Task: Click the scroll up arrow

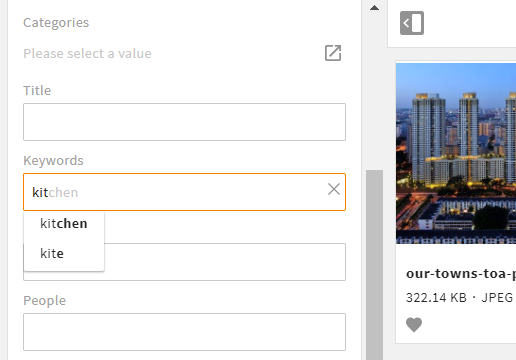Action: pos(374,8)
